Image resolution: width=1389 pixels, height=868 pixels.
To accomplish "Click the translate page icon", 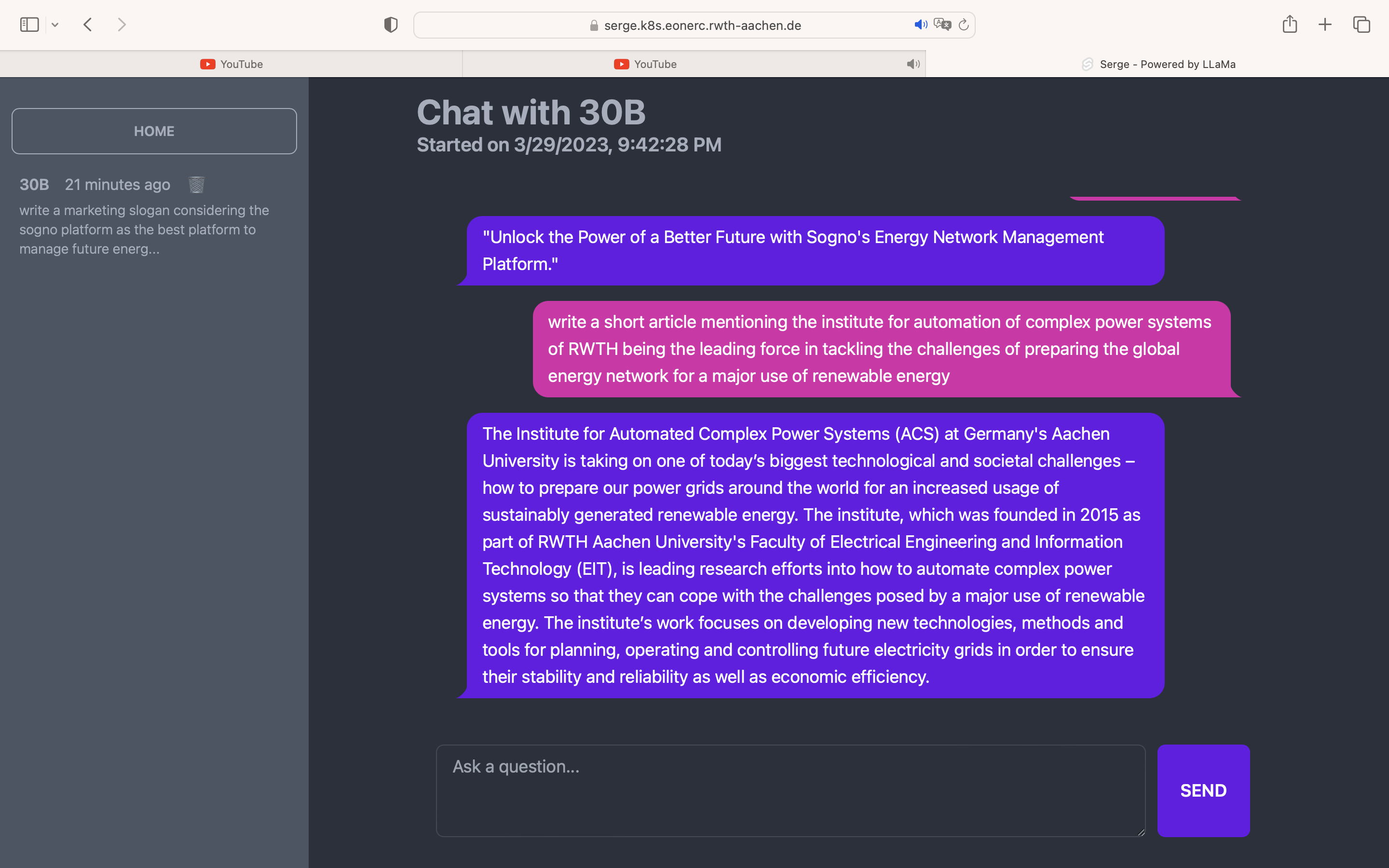I will coord(942,25).
